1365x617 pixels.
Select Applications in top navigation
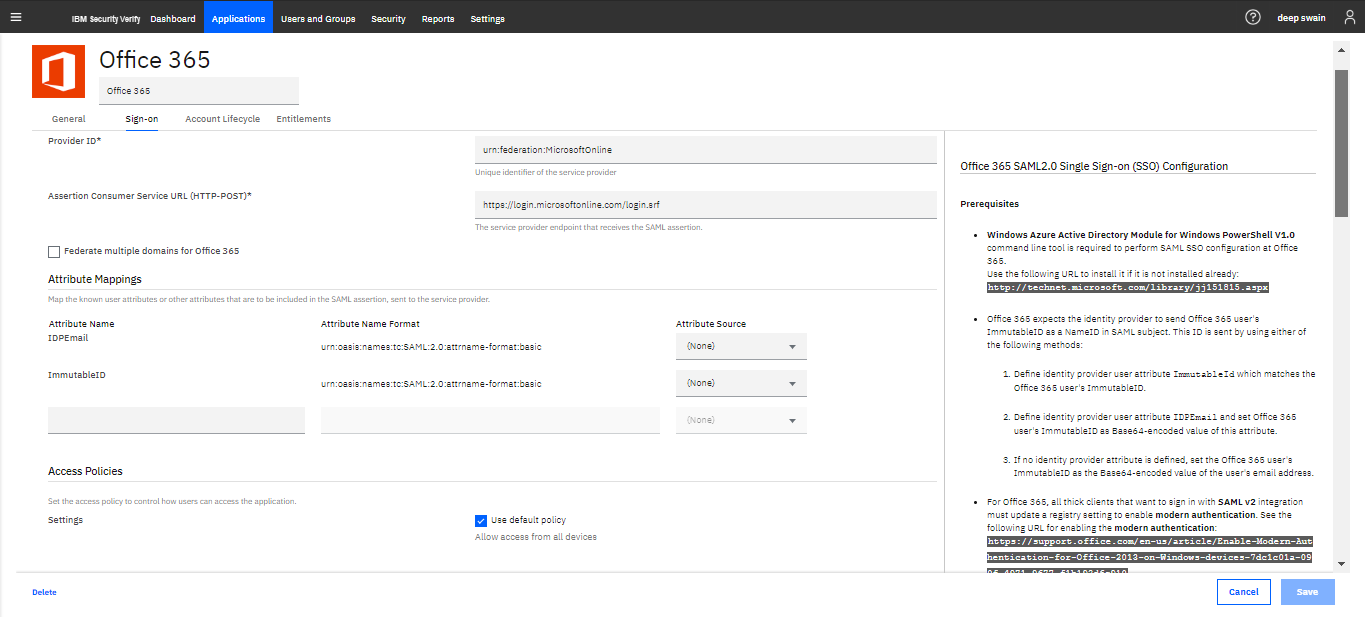click(238, 18)
